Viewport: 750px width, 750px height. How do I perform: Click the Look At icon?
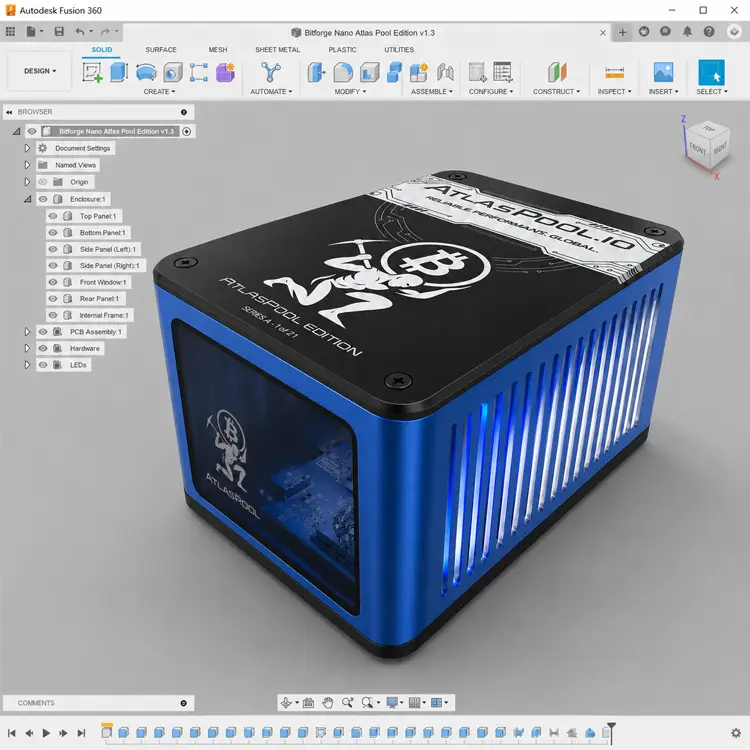pos(309,702)
